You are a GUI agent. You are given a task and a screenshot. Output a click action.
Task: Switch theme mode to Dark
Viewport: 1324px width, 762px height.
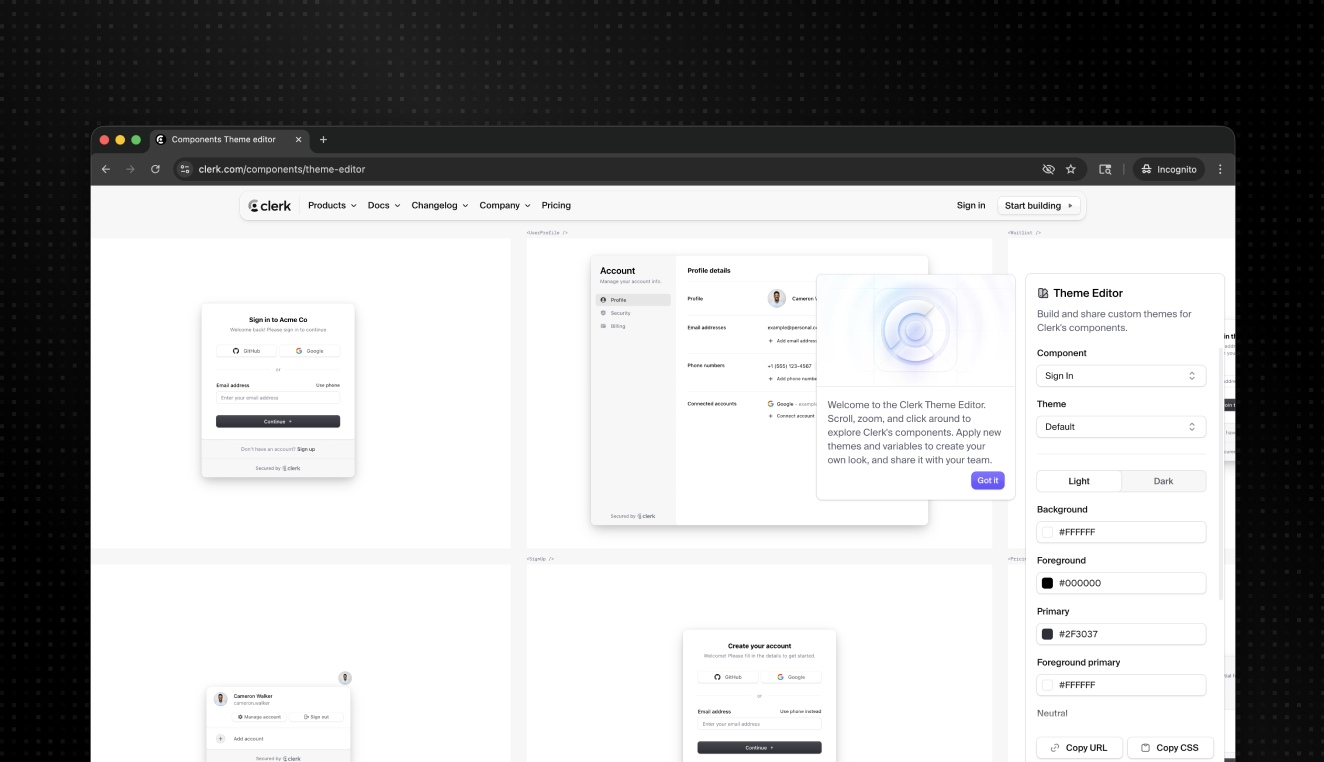coord(1164,481)
